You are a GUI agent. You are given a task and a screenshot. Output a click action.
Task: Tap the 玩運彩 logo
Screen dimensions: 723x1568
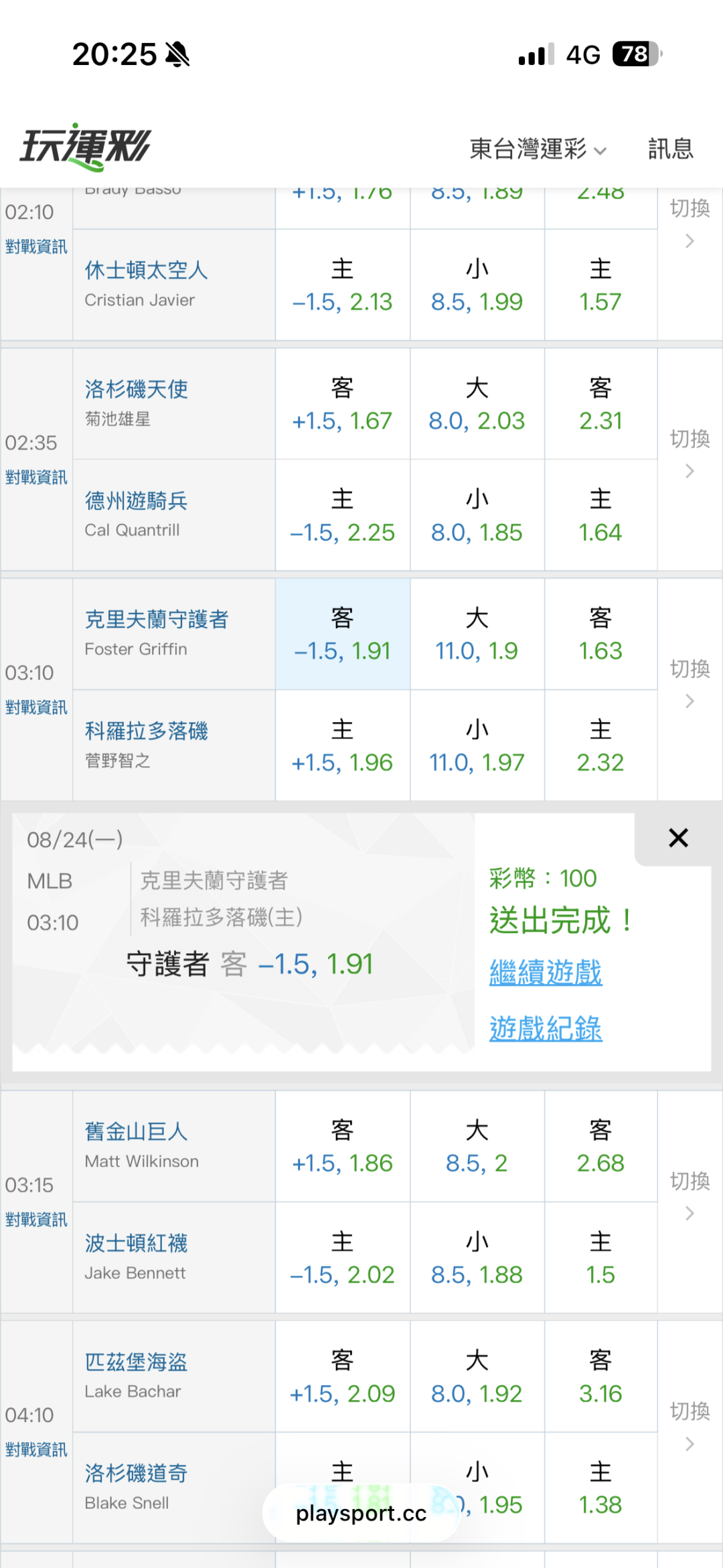[x=85, y=147]
